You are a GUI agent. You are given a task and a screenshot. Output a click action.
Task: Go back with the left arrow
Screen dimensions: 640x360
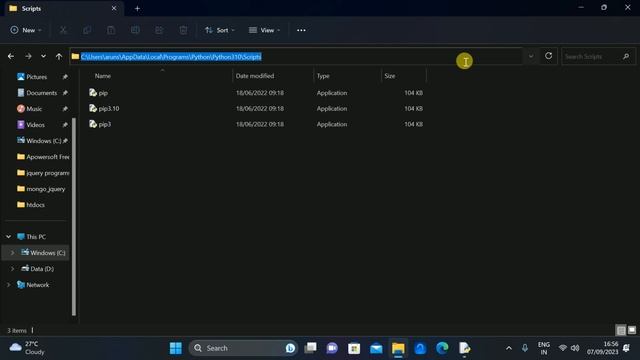coord(11,56)
